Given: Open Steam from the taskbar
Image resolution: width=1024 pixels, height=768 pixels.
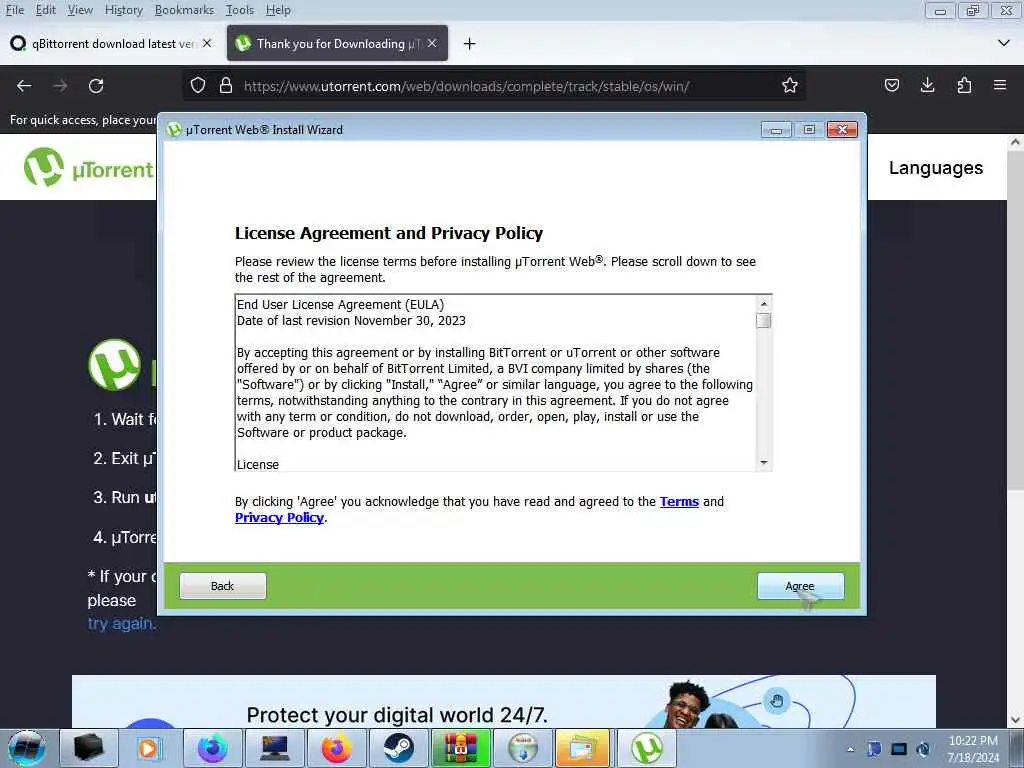Looking at the screenshot, I should pos(398,748).
